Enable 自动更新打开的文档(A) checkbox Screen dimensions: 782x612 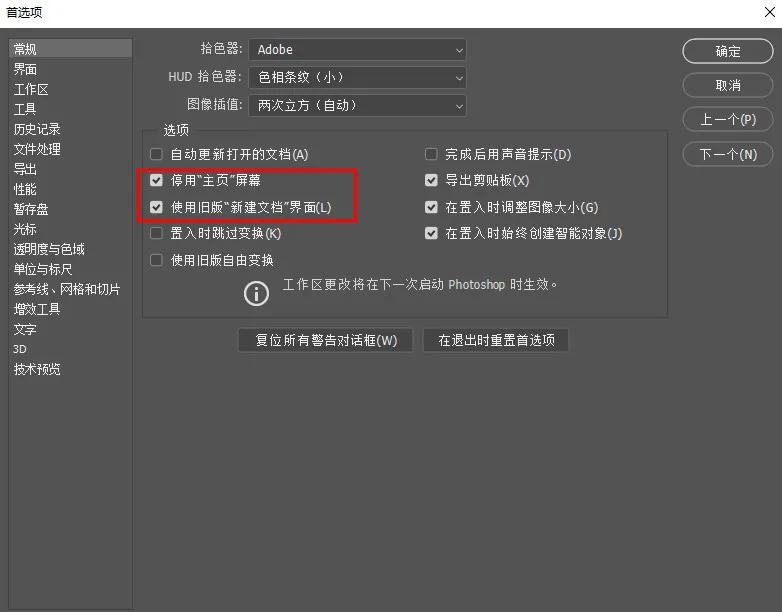156,154
